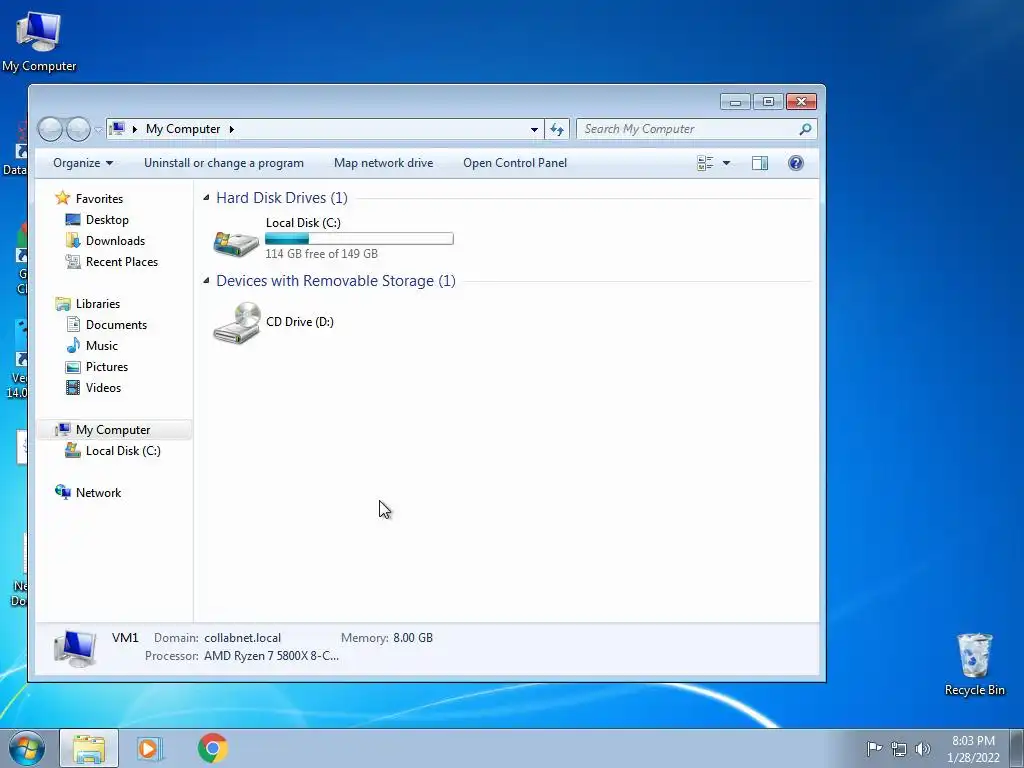Screen dimensions: 1024x768
Task: Open Recent Places under Favorites
Action: pos(121,262)
